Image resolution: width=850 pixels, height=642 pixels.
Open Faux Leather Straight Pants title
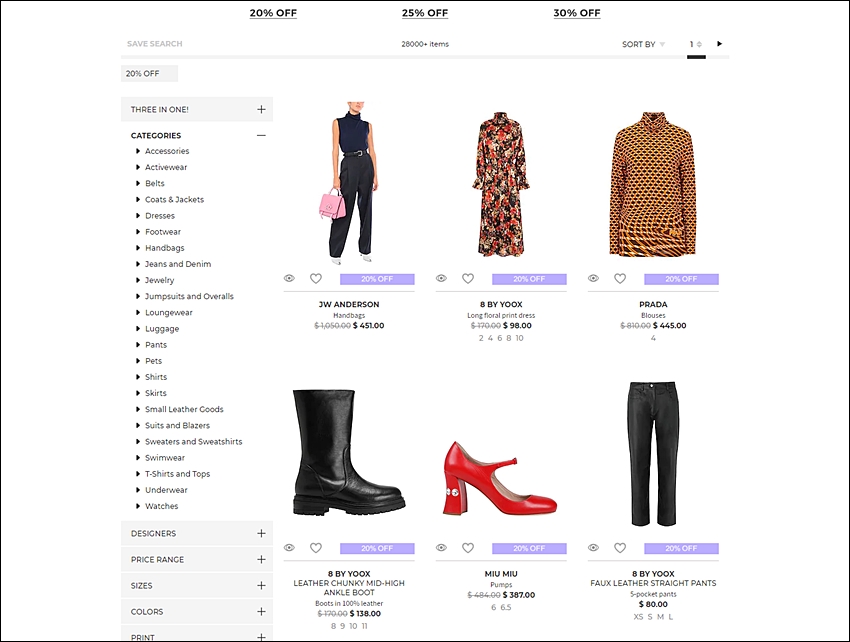click(653, 583)
